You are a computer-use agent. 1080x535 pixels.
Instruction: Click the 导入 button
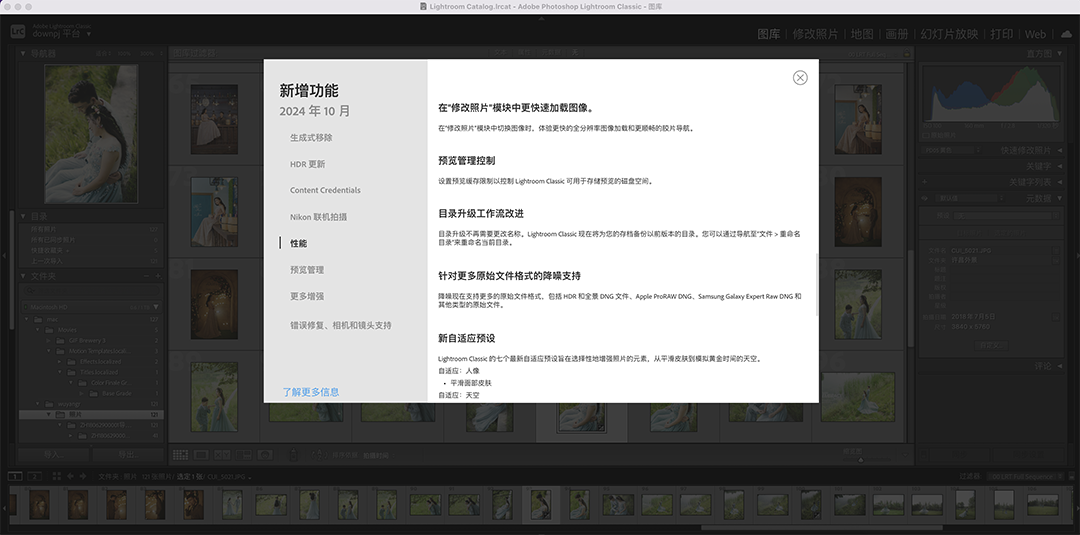tap(52, 454)
